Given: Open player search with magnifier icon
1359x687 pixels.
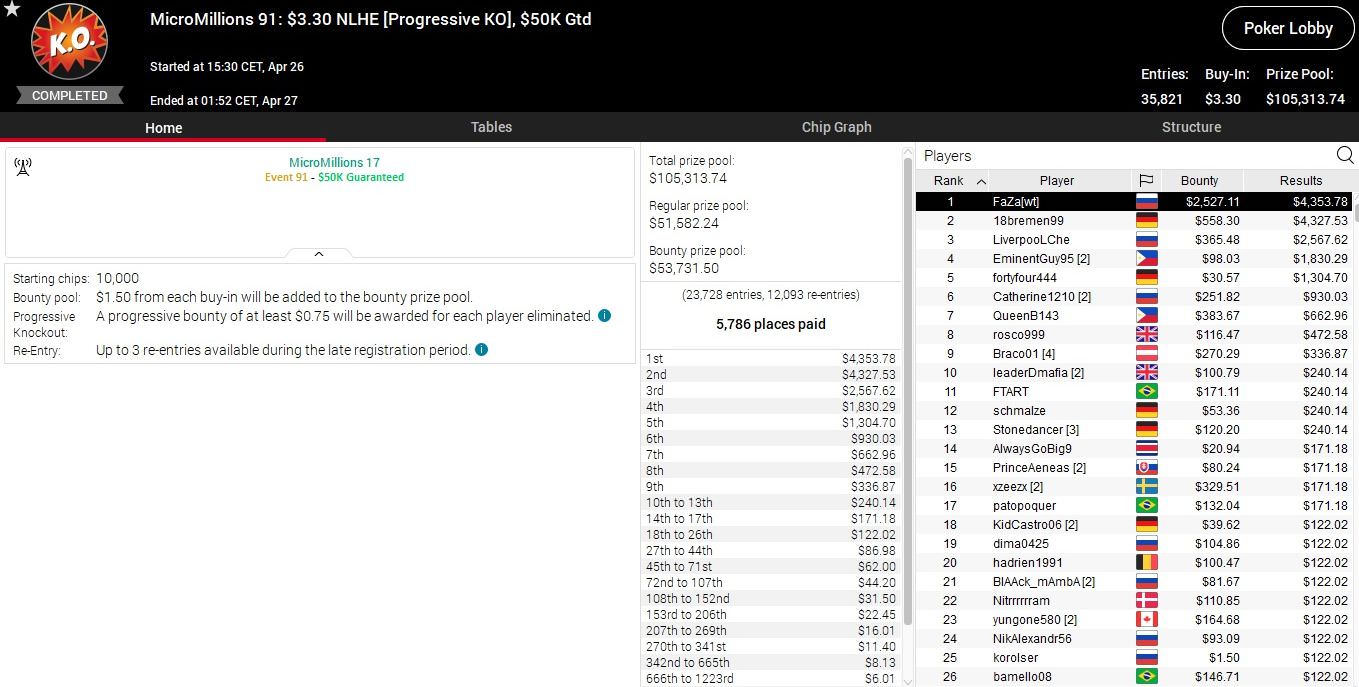Looking at the screenshot, I should coord(1345,155).
